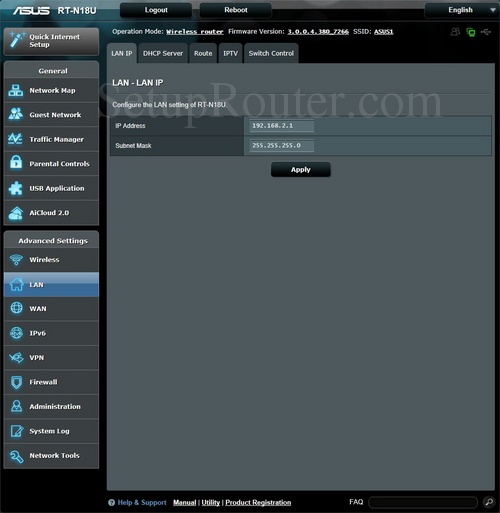500x513 pixels.
Task: Open Traffic Manager menu entry
Action: coord(51,139)
